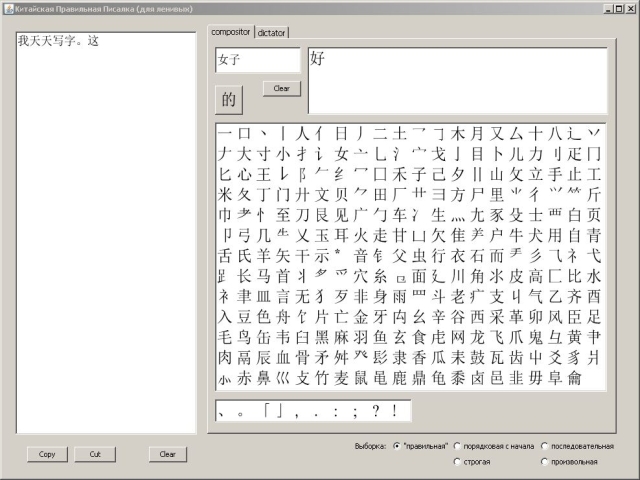Enable the строгая radio option

coord(457,462)
